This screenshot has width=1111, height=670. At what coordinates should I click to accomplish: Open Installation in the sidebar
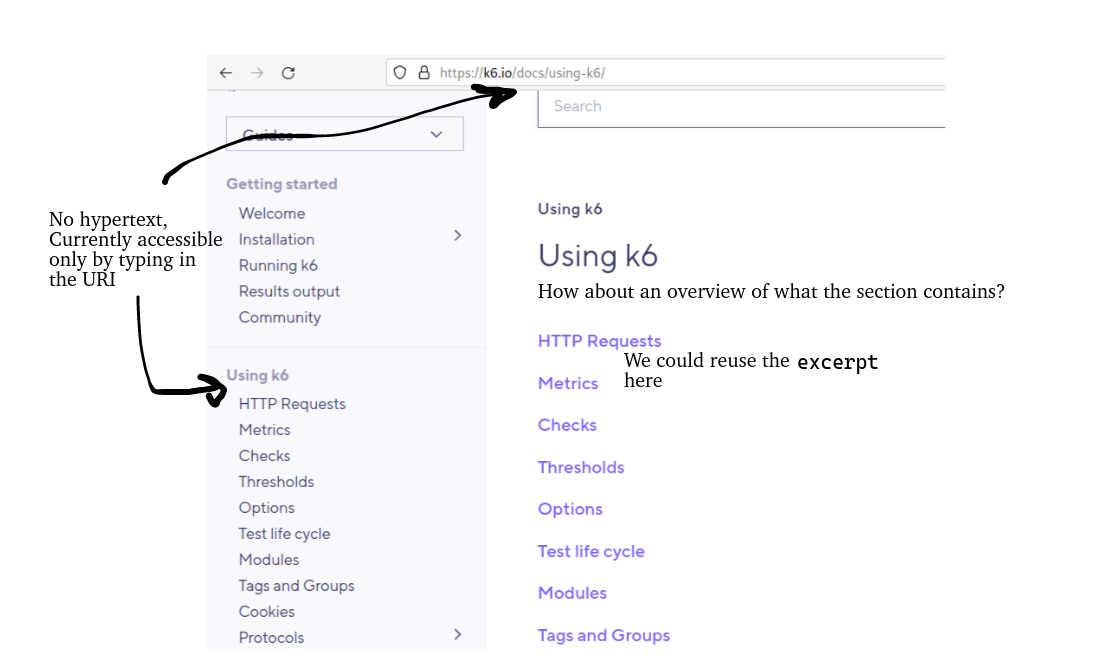pyautogui.click(x=276, y=239)
